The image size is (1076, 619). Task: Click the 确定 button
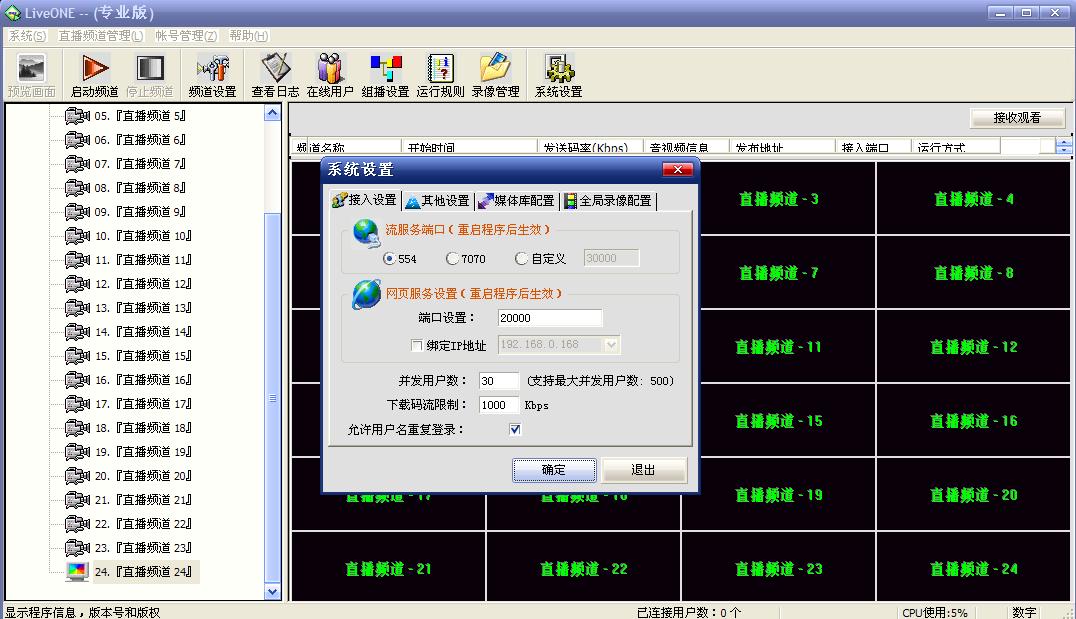point(554,469)
